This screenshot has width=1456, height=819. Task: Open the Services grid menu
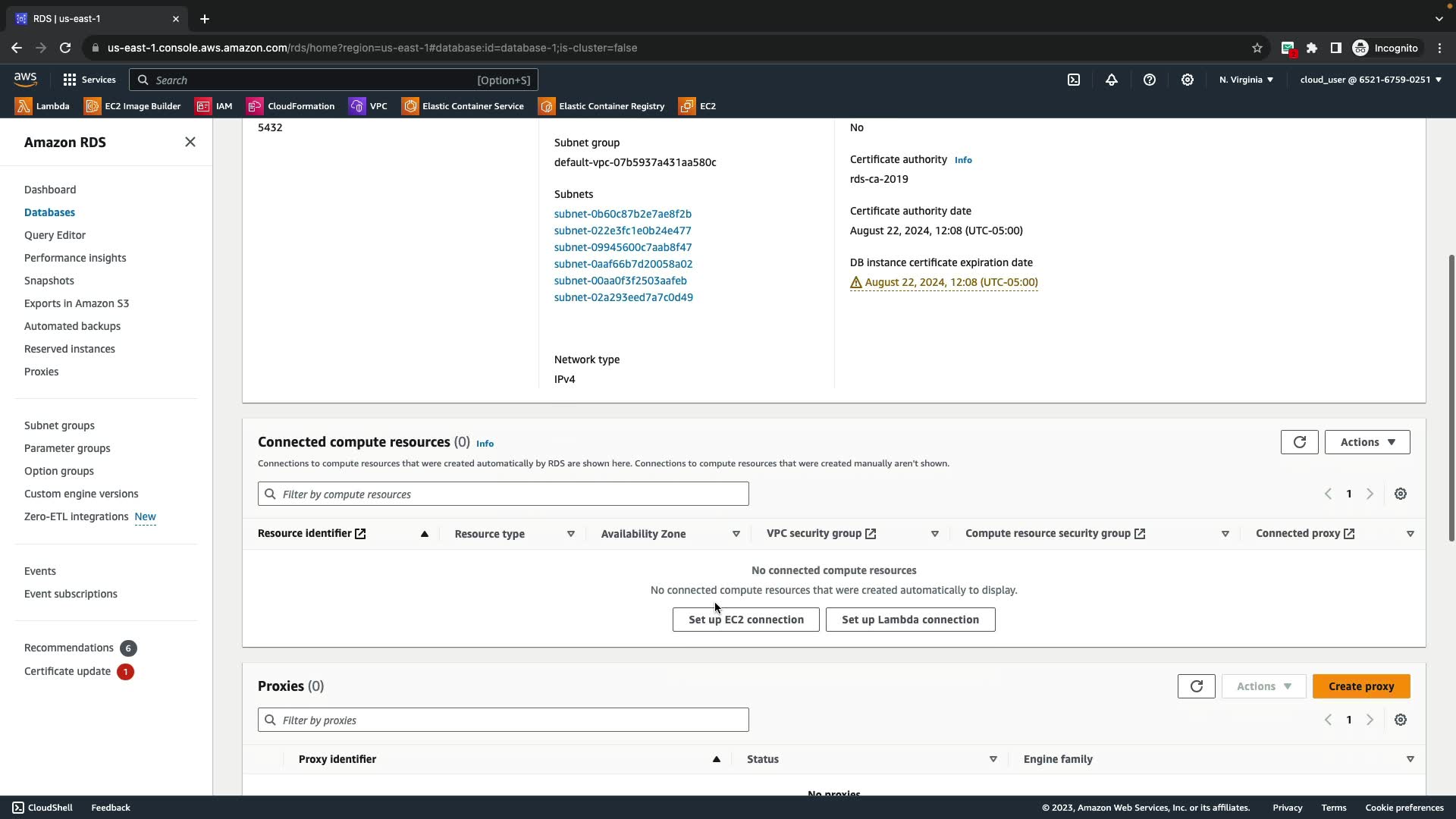click(89, 80)
